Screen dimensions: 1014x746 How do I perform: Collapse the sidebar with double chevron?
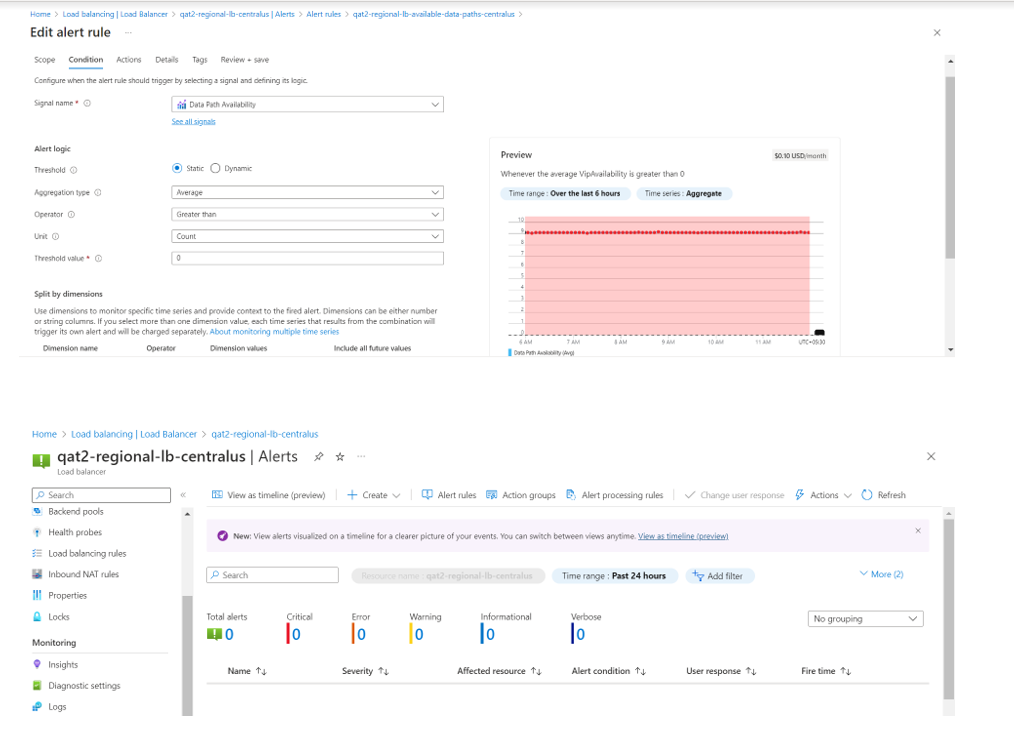183,495
